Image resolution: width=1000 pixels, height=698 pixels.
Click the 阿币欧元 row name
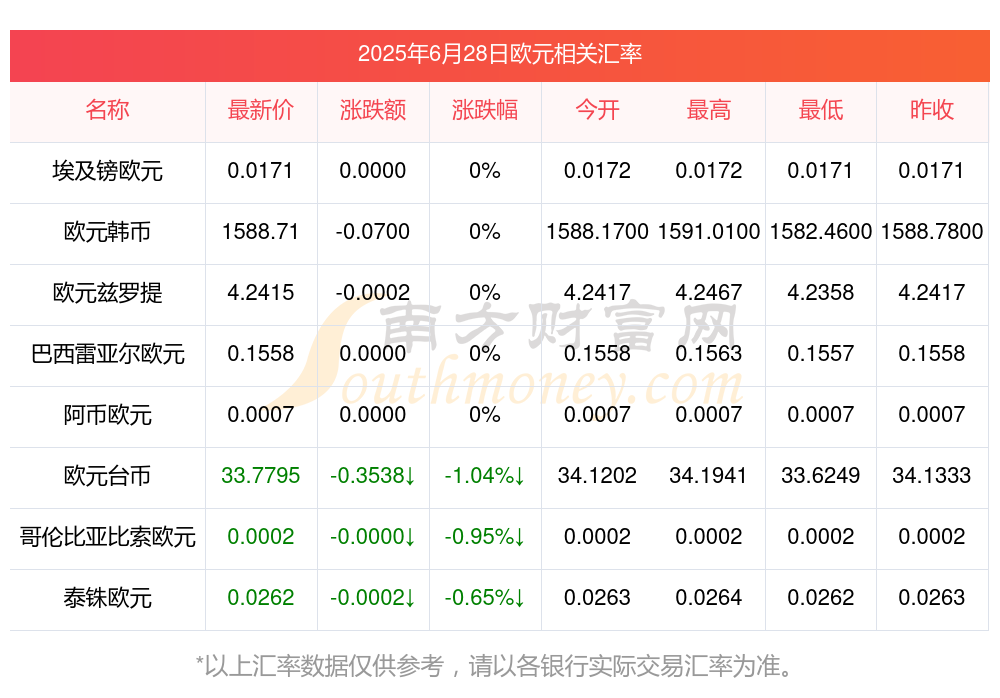(x=107, y=415)
